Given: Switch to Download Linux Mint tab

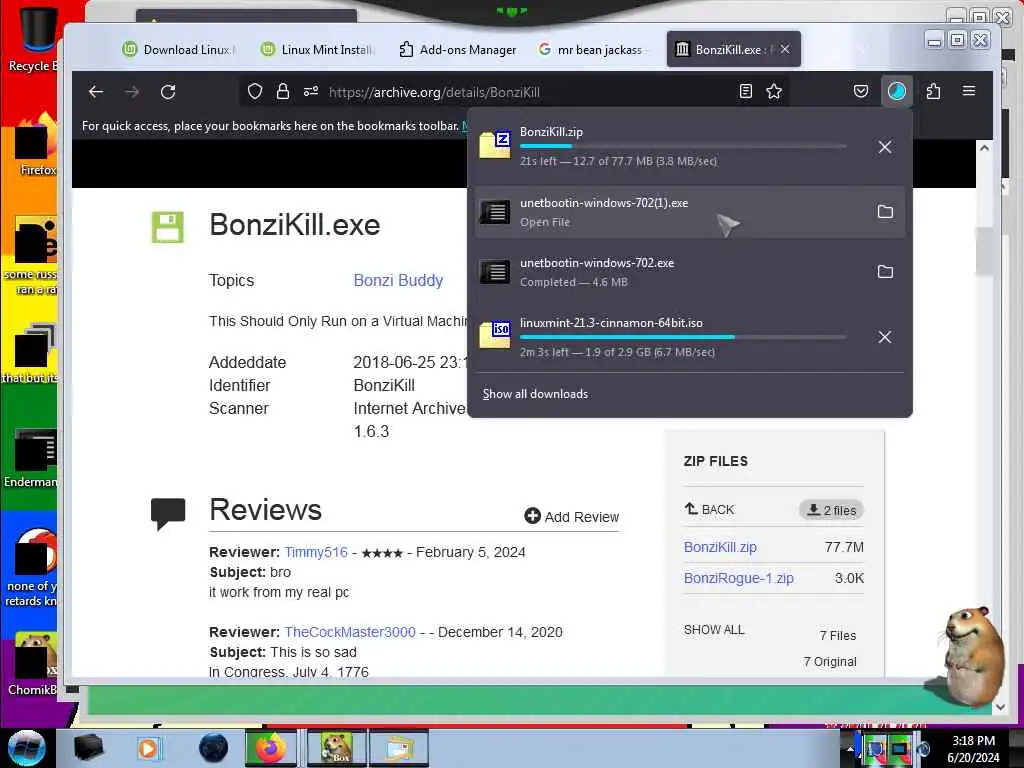Looking at the screenshot, I should pyautogui.click(x=180, y=50).
